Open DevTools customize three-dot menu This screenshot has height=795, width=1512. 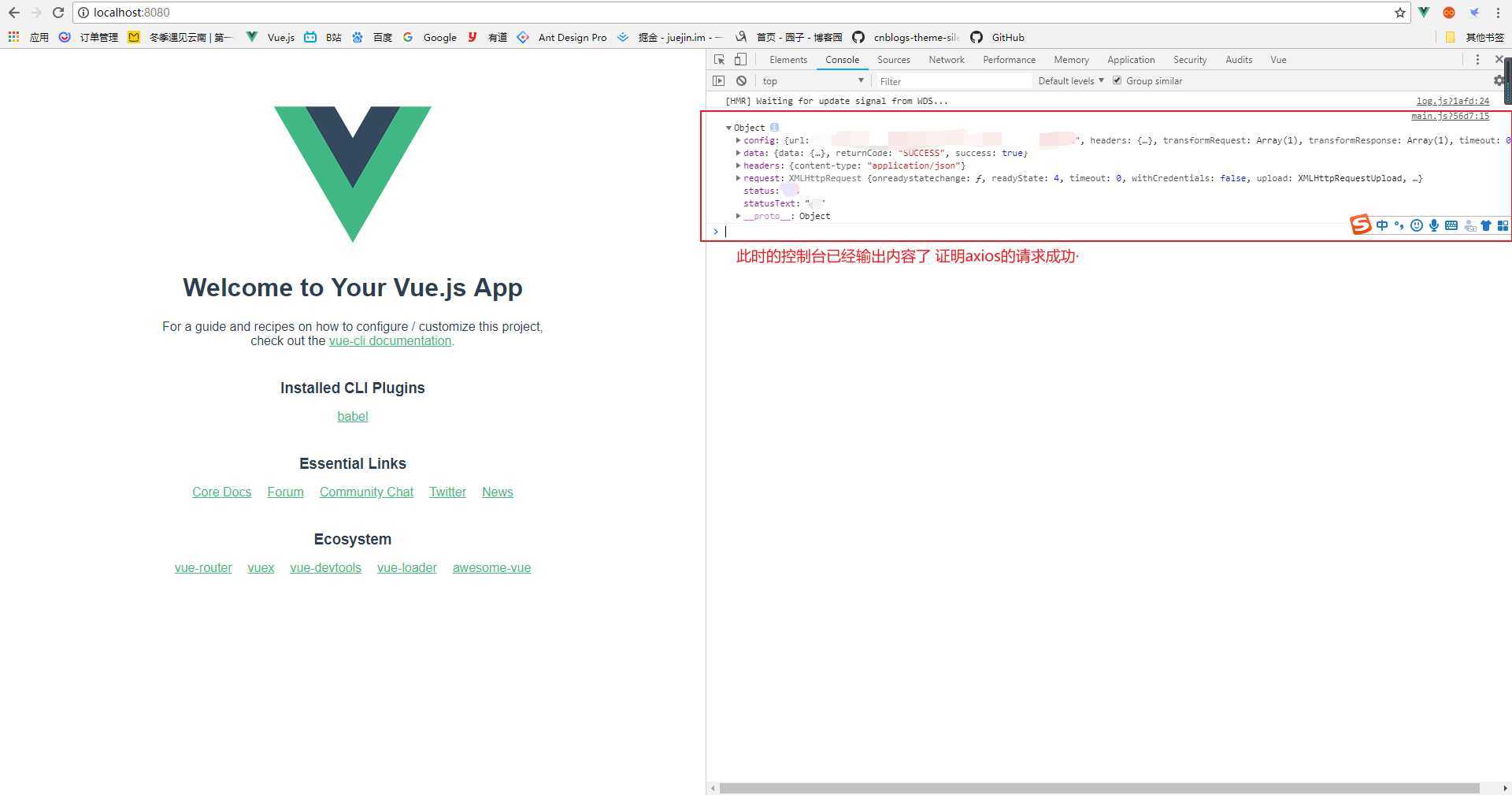click(x=1477, y=60)
